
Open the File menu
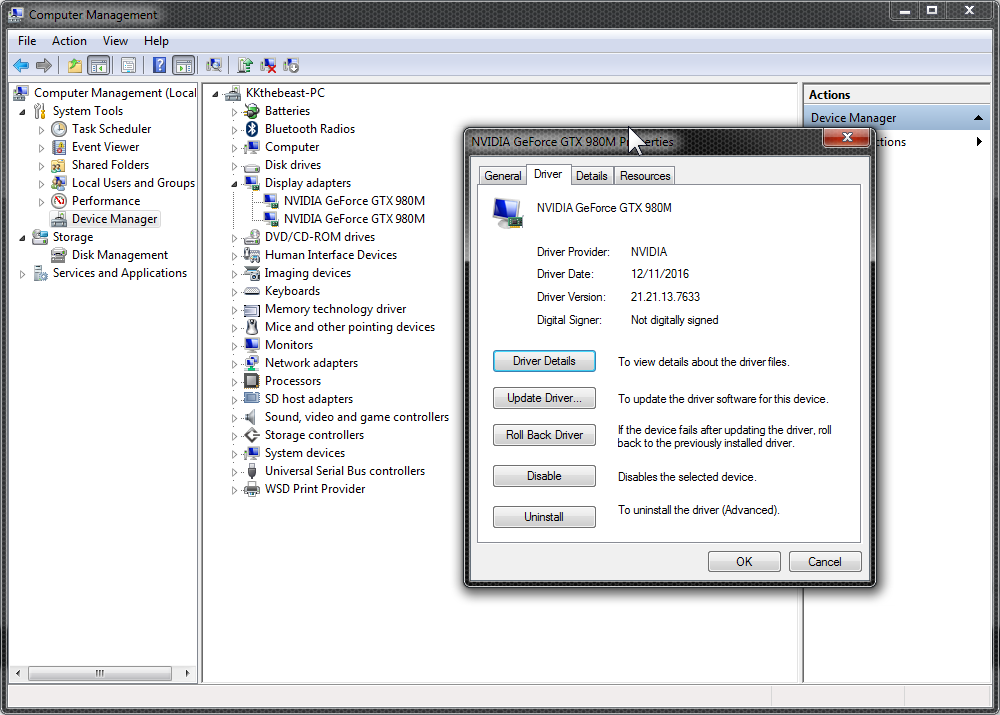pos(27,41)
